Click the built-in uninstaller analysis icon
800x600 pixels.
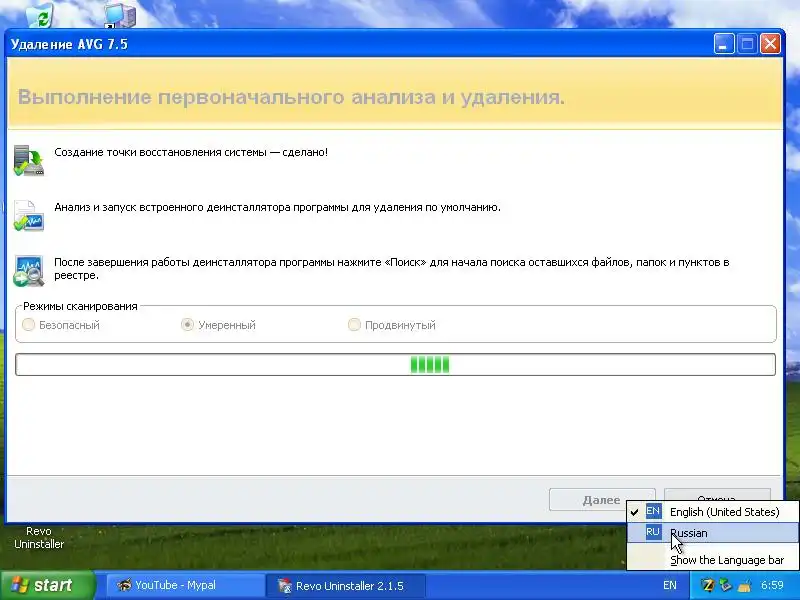click(29, 216)
